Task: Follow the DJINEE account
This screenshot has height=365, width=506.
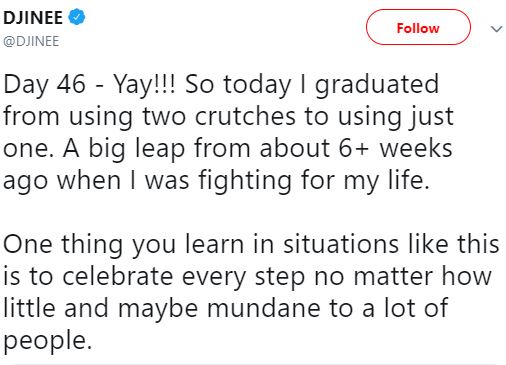Action: click(x=418, y=28)
